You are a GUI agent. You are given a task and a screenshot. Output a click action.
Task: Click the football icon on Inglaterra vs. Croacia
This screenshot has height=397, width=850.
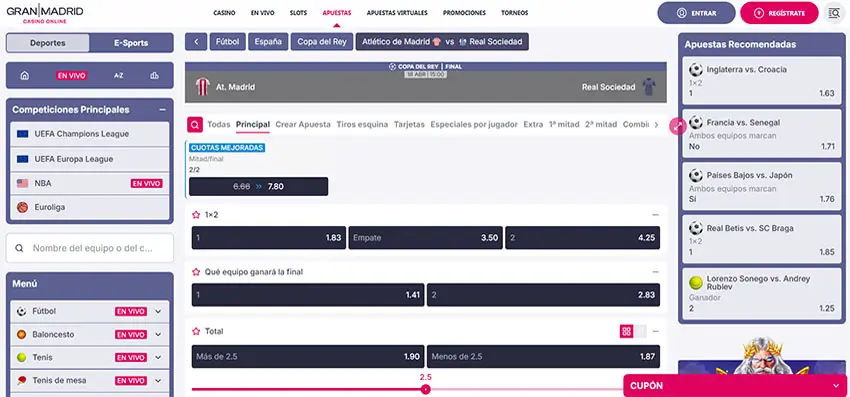696,69
